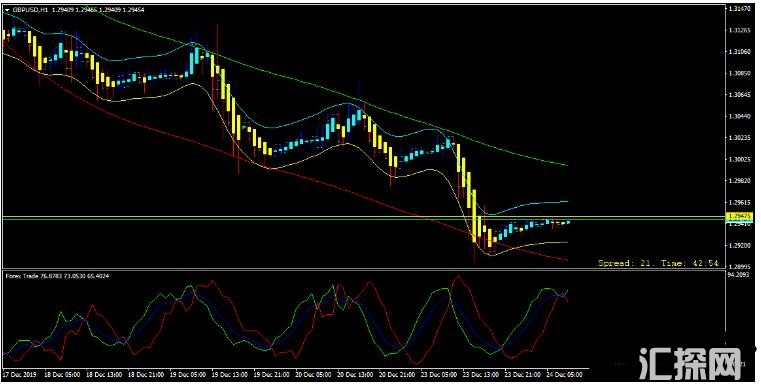Image resolution: width=761 pixels, height=388 pixels.
Task: Click the 19 Dec 05:00 time axis label
Action: [x=188, y=375]
